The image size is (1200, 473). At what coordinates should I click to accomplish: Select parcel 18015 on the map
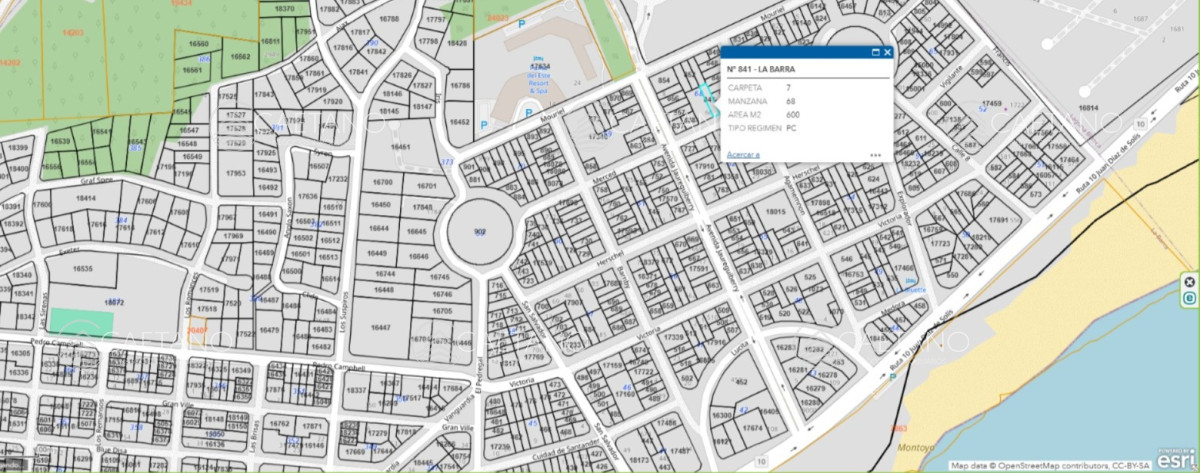click(775, 212)
